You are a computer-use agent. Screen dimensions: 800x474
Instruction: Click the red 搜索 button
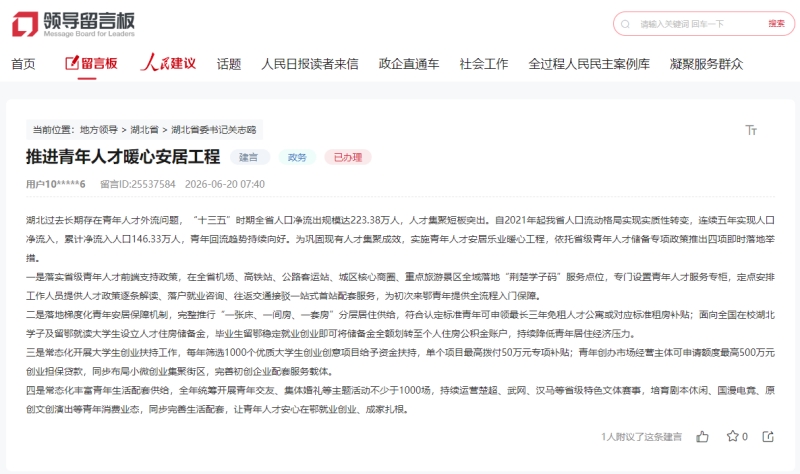coord(777,23)
